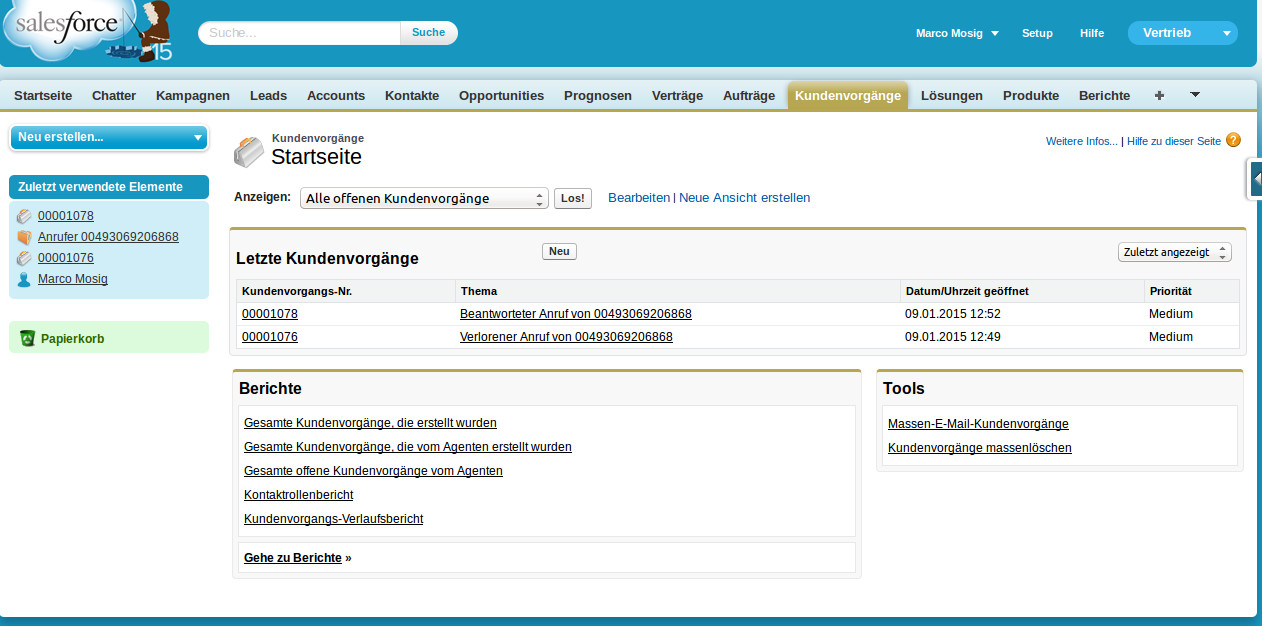
Task: Open the Setup menu item
Action: click(1037, 32)
